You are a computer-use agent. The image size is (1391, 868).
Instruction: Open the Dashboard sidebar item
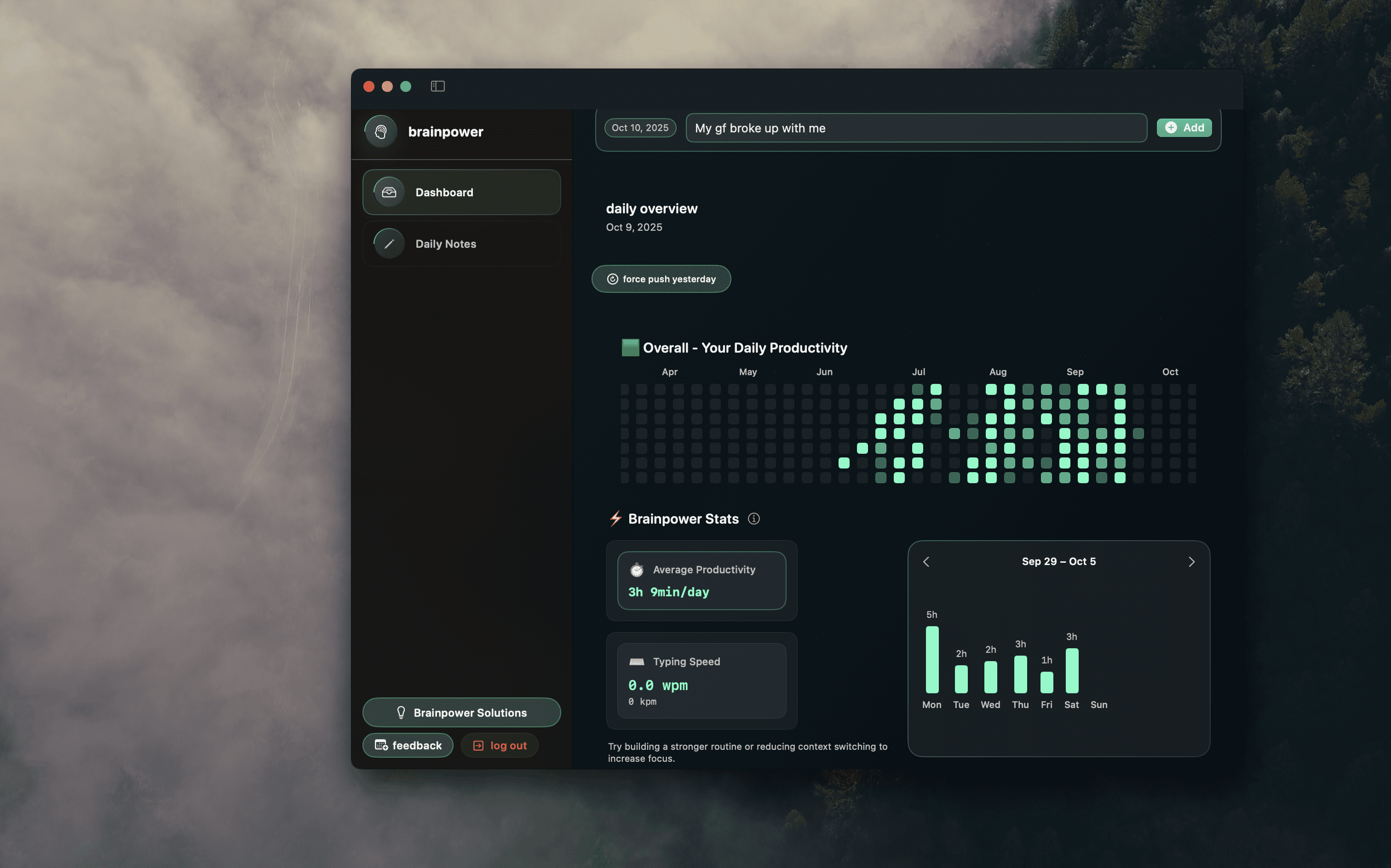tap(461, 192)
